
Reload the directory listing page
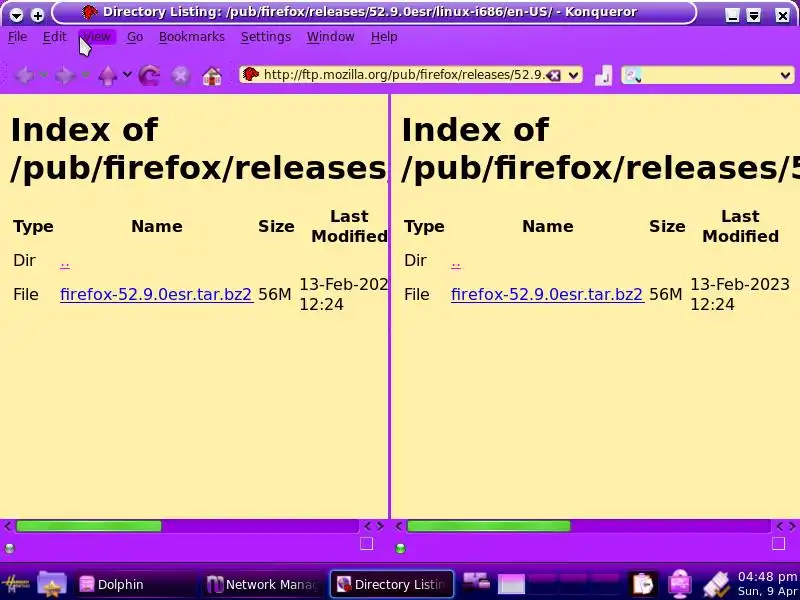149,76
